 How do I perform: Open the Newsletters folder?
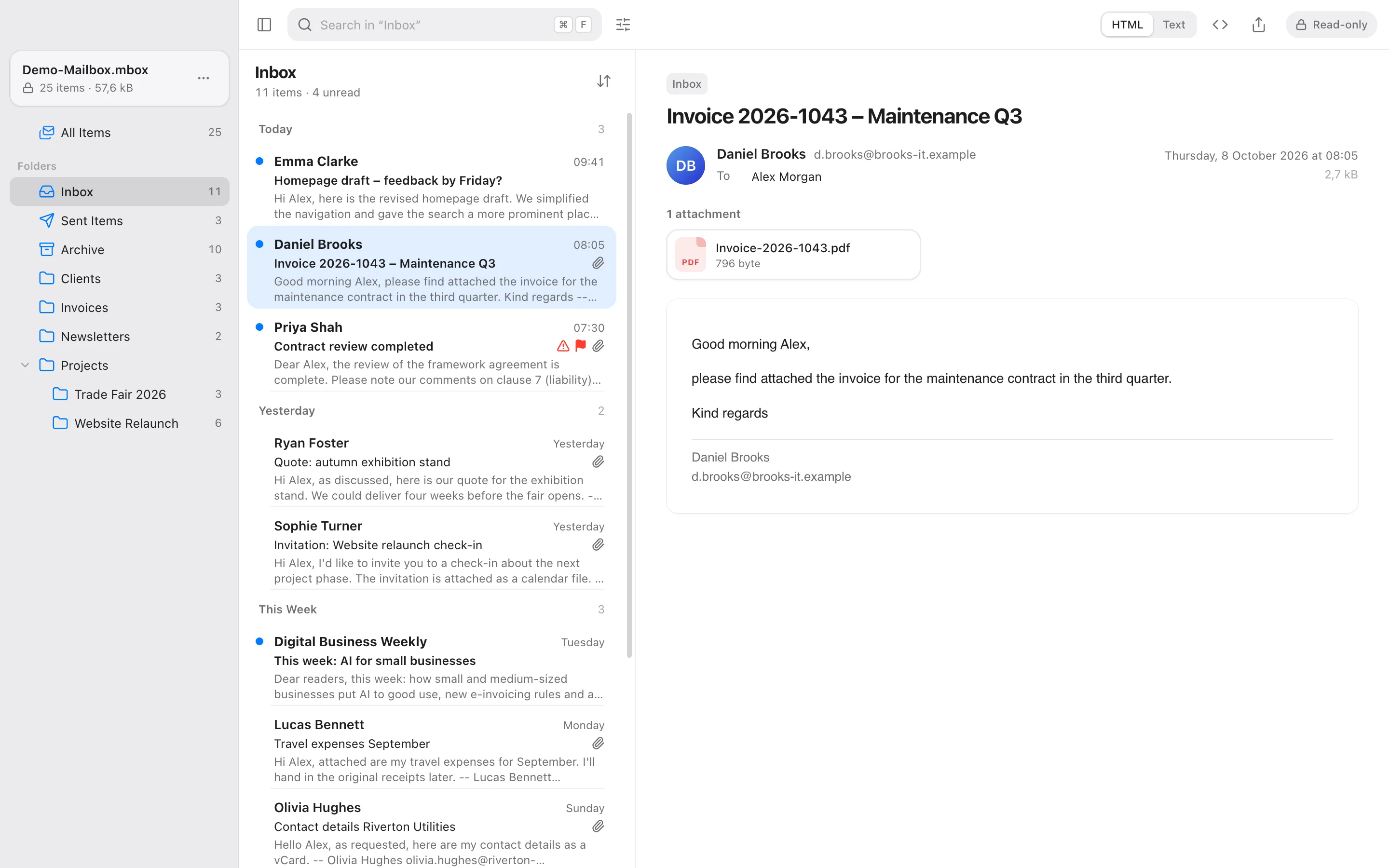[120, 337]
